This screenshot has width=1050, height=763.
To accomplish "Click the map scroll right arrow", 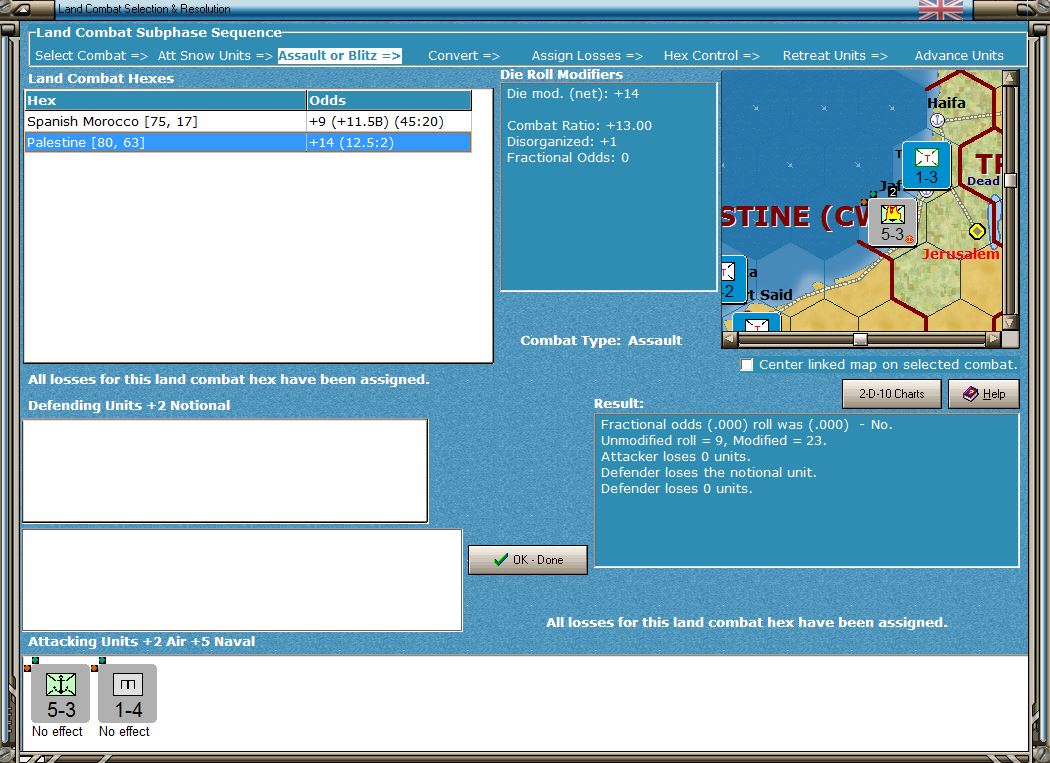I will point(993,340).
